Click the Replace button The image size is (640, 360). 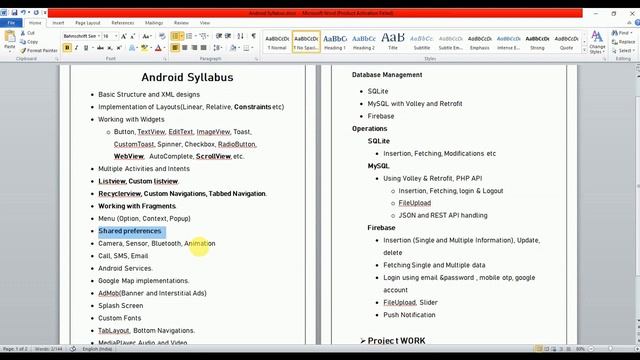point(623,42)
